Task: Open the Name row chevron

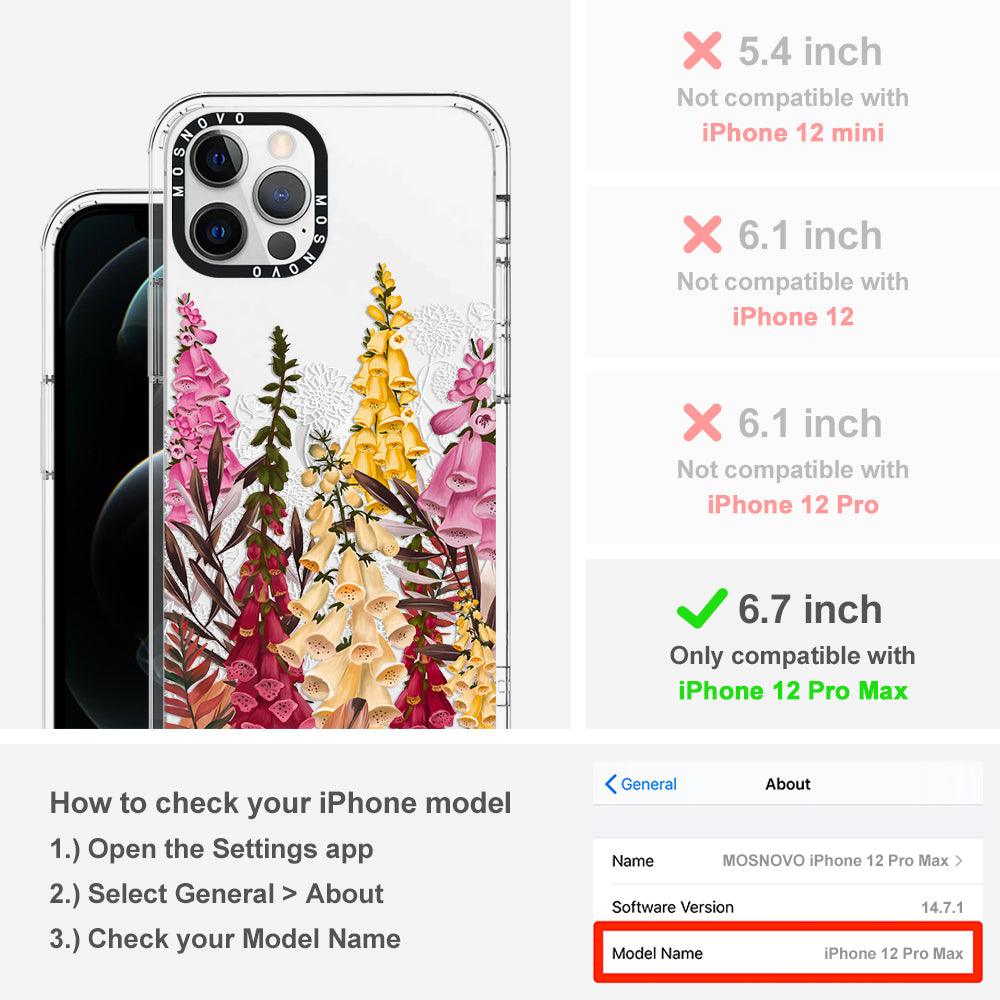Action: [959, 860]
